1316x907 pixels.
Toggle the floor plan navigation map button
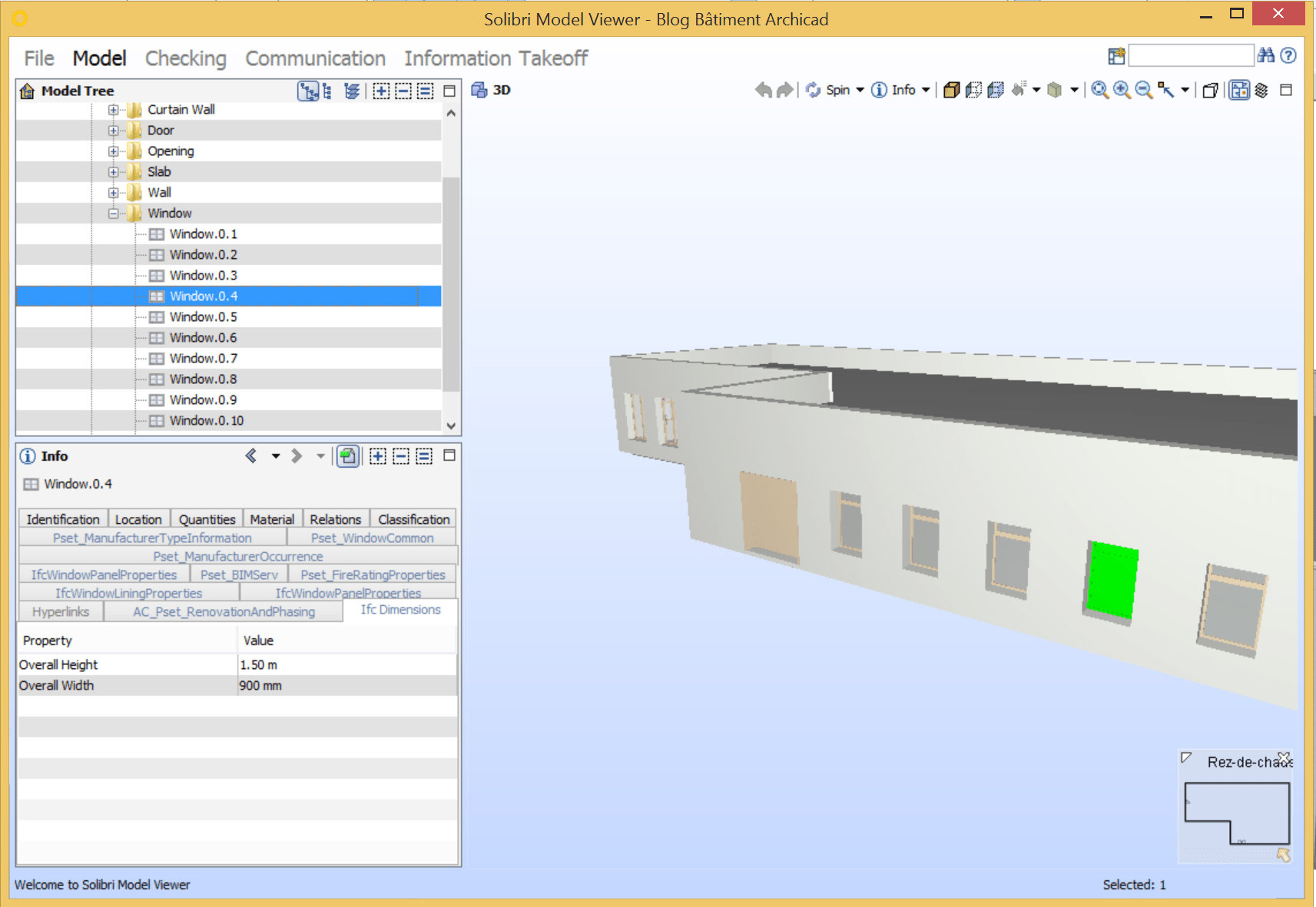(x=1239, y=90)
